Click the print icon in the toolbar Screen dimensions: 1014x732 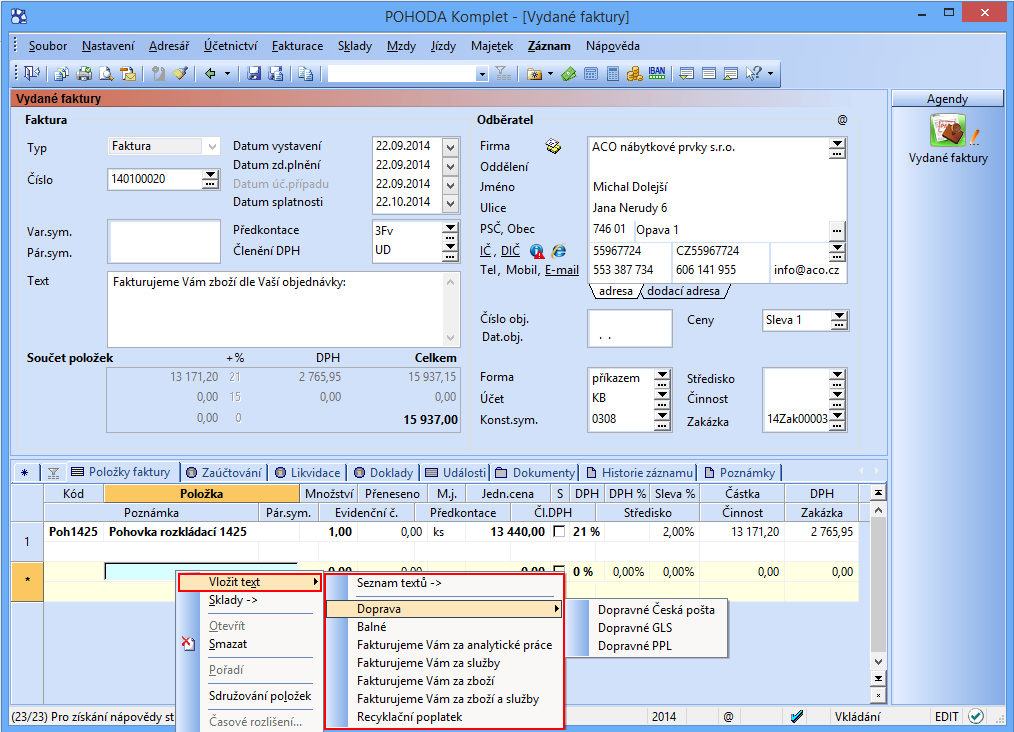[x=84, y=74]
